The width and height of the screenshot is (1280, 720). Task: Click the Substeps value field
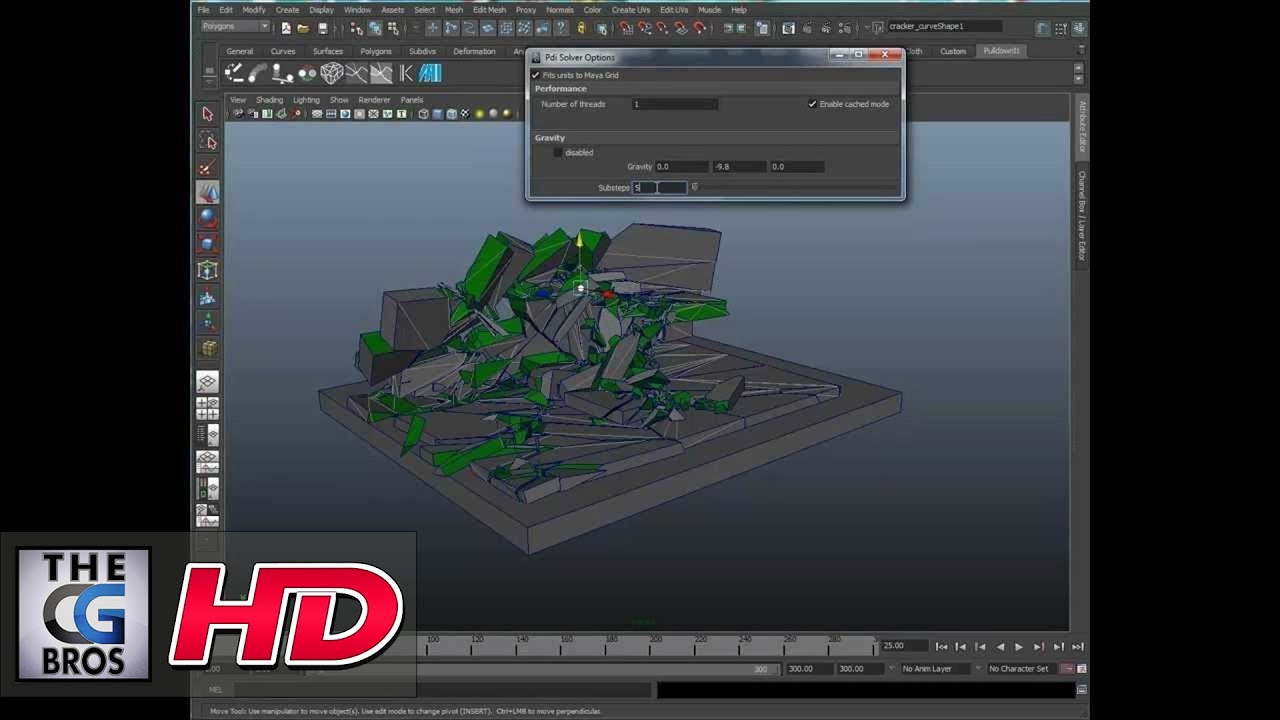(x=660, y=187)
